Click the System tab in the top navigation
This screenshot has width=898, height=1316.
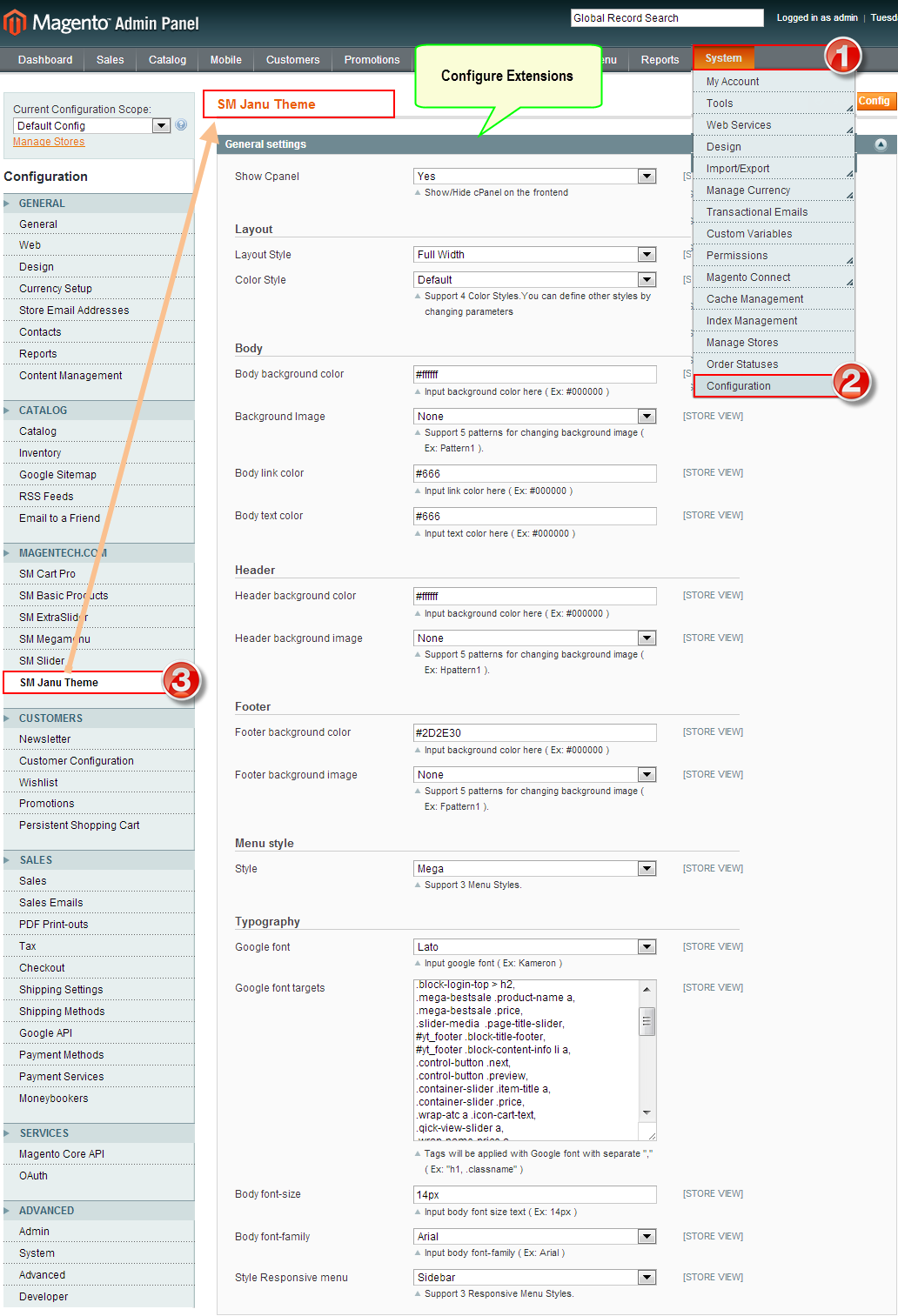click(x=724, y=58)
